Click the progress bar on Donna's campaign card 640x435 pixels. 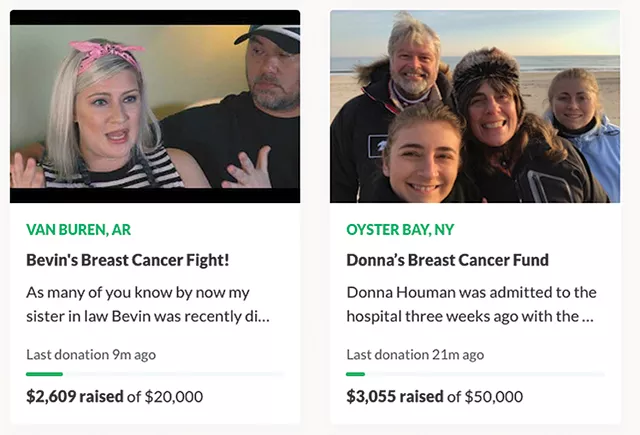tap(475, 374)
